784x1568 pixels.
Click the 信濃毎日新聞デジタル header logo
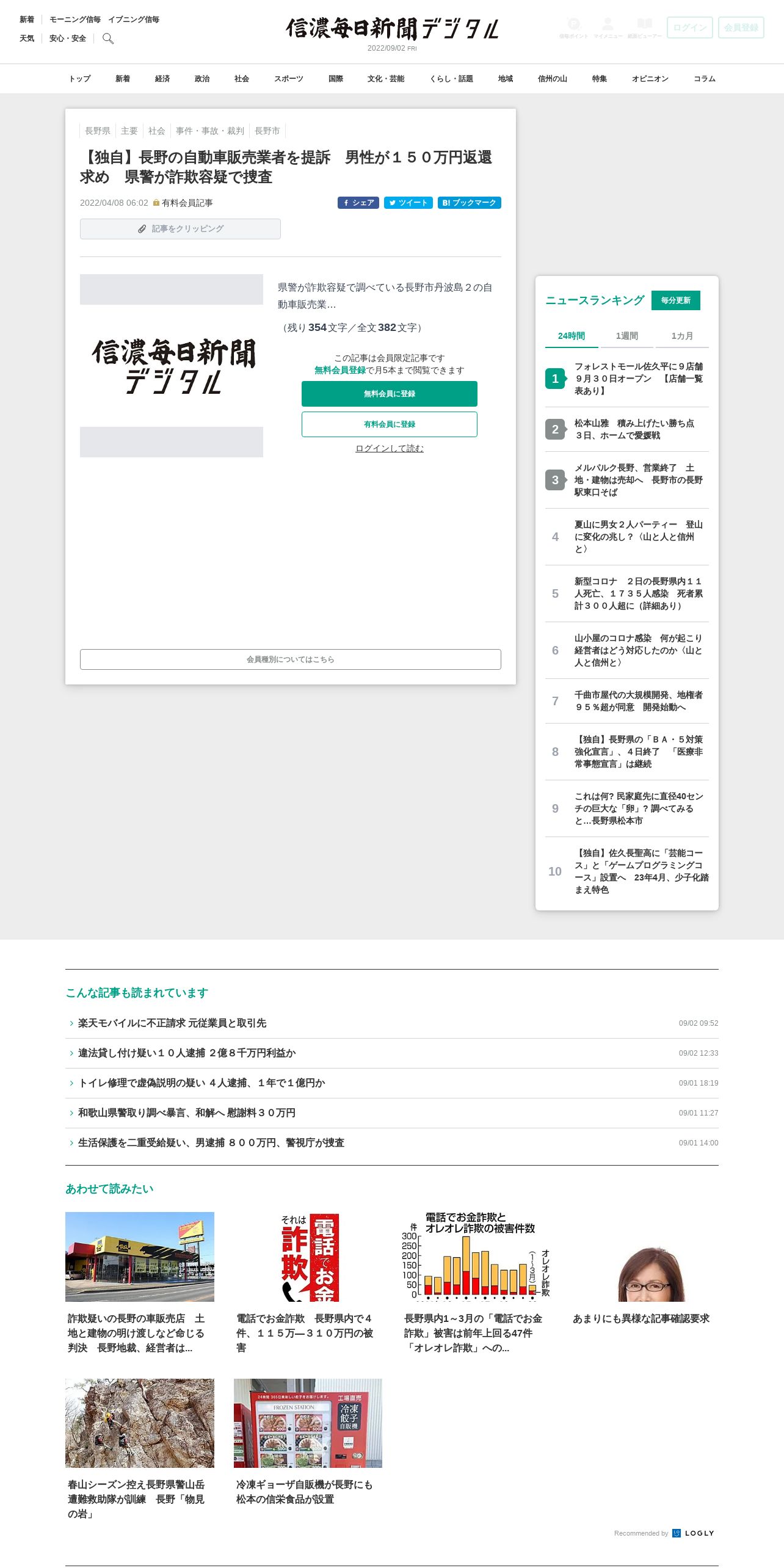392,29
